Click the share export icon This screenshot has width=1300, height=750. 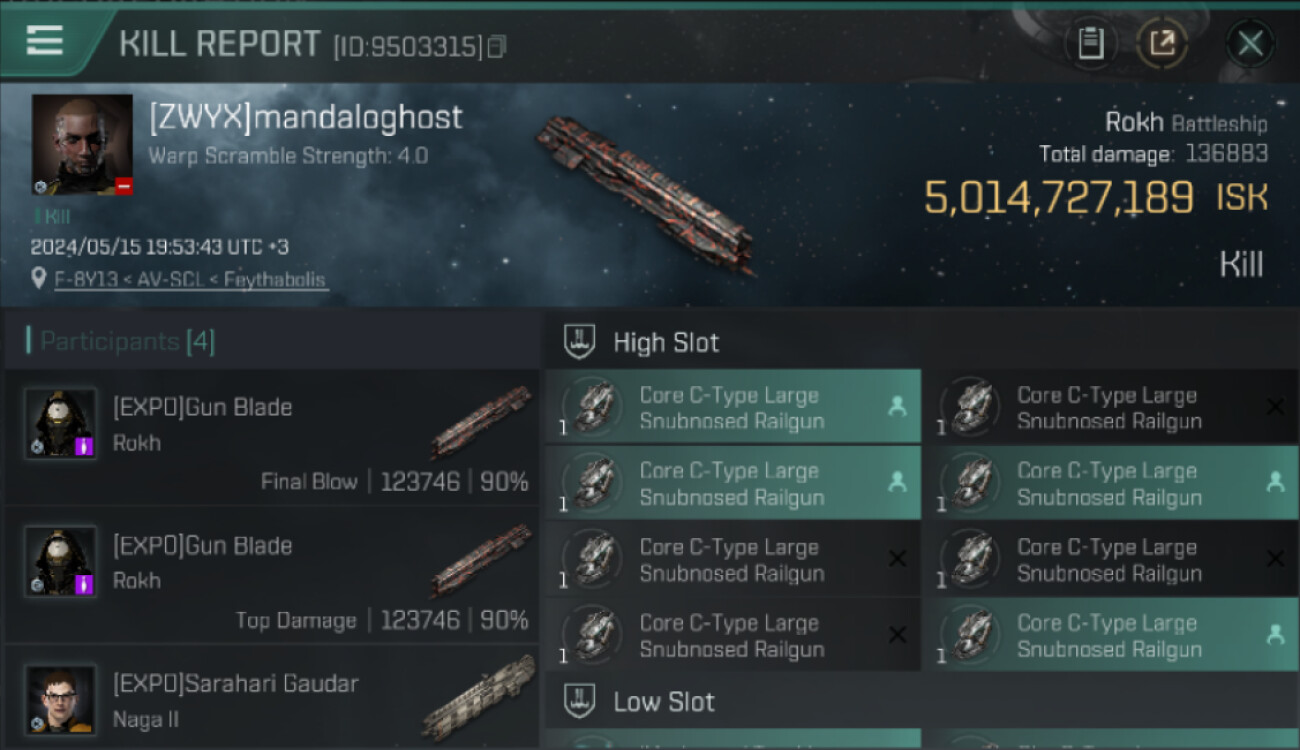[x=1162, y=43]
